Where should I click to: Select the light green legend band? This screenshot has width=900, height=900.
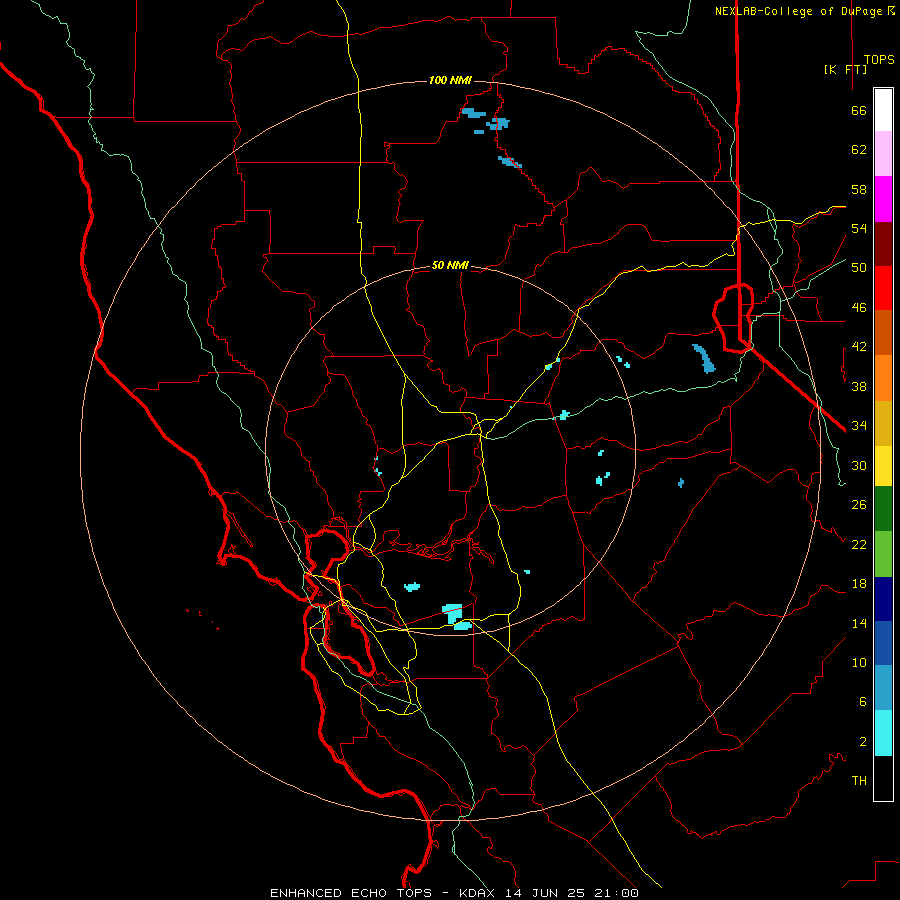883,554
